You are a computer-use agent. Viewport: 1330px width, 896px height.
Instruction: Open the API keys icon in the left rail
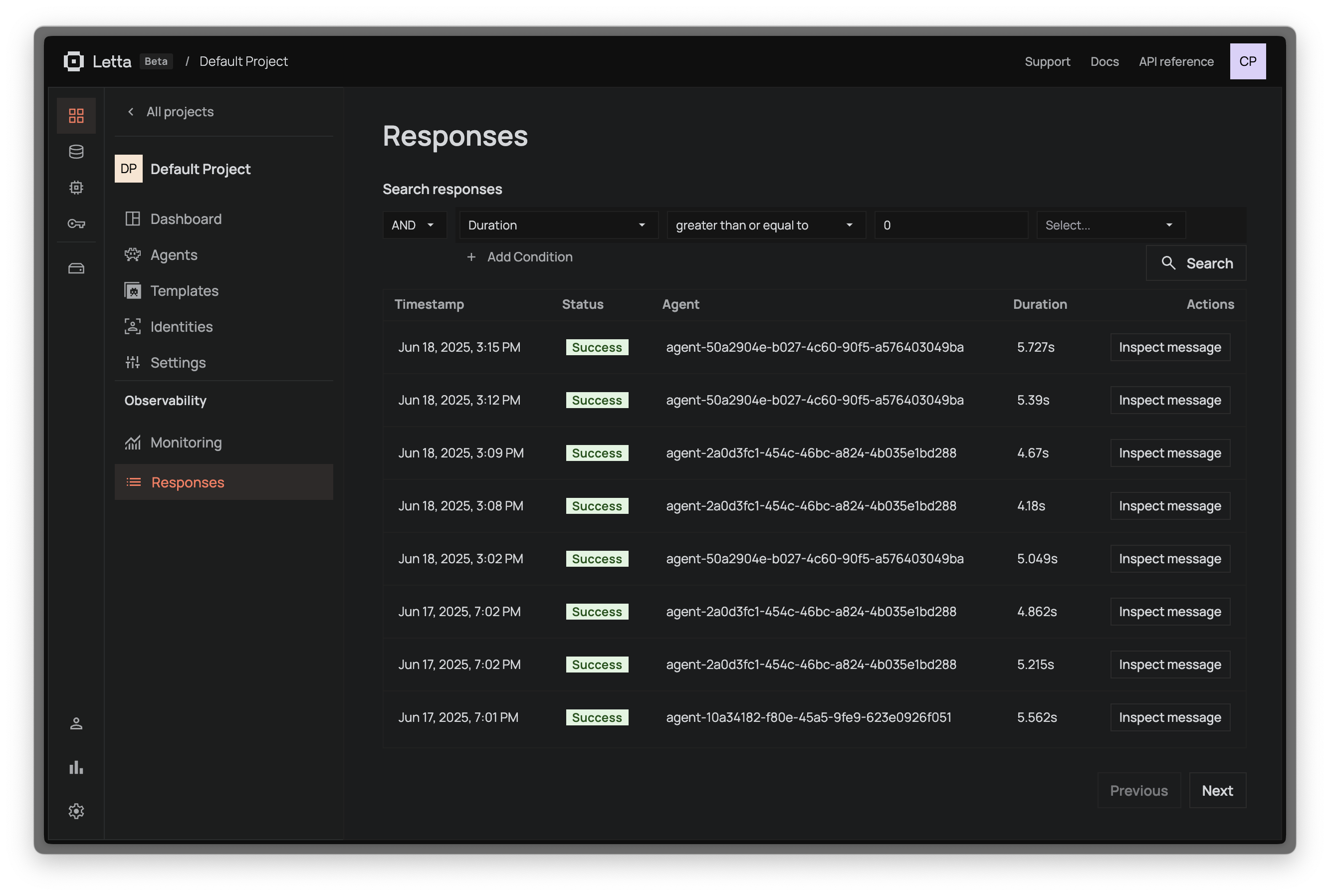pos(76,224)
